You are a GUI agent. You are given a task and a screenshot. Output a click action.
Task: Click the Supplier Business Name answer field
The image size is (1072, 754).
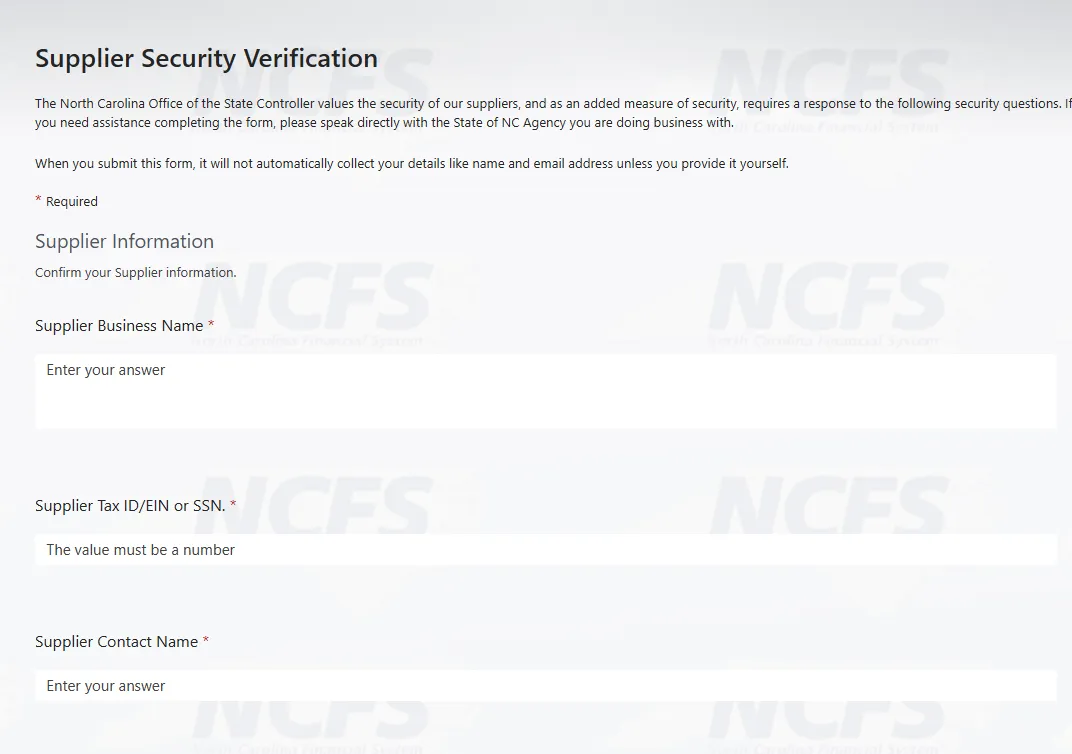click(x=545, y=390)
